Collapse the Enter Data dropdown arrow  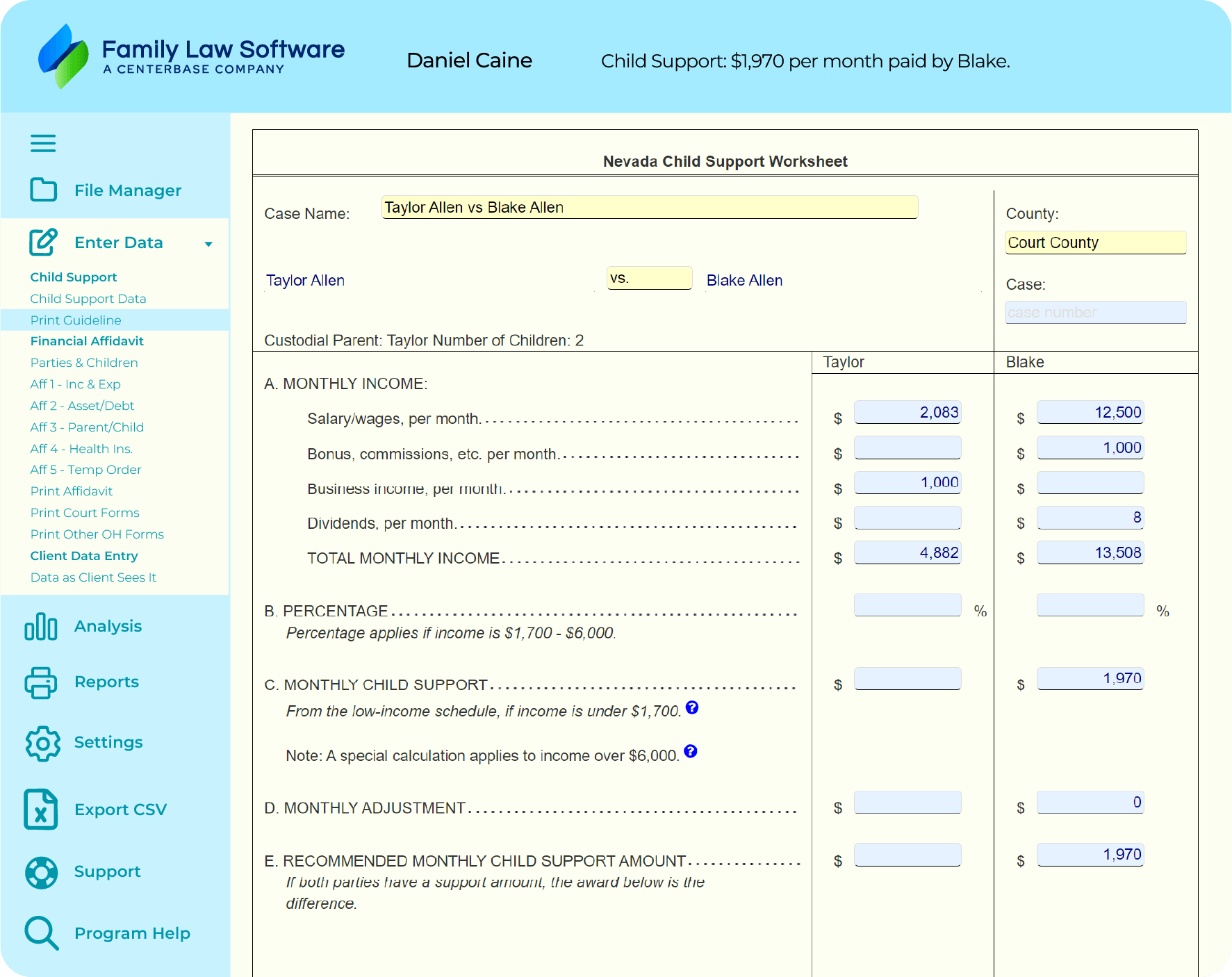[x=208, y=244]
